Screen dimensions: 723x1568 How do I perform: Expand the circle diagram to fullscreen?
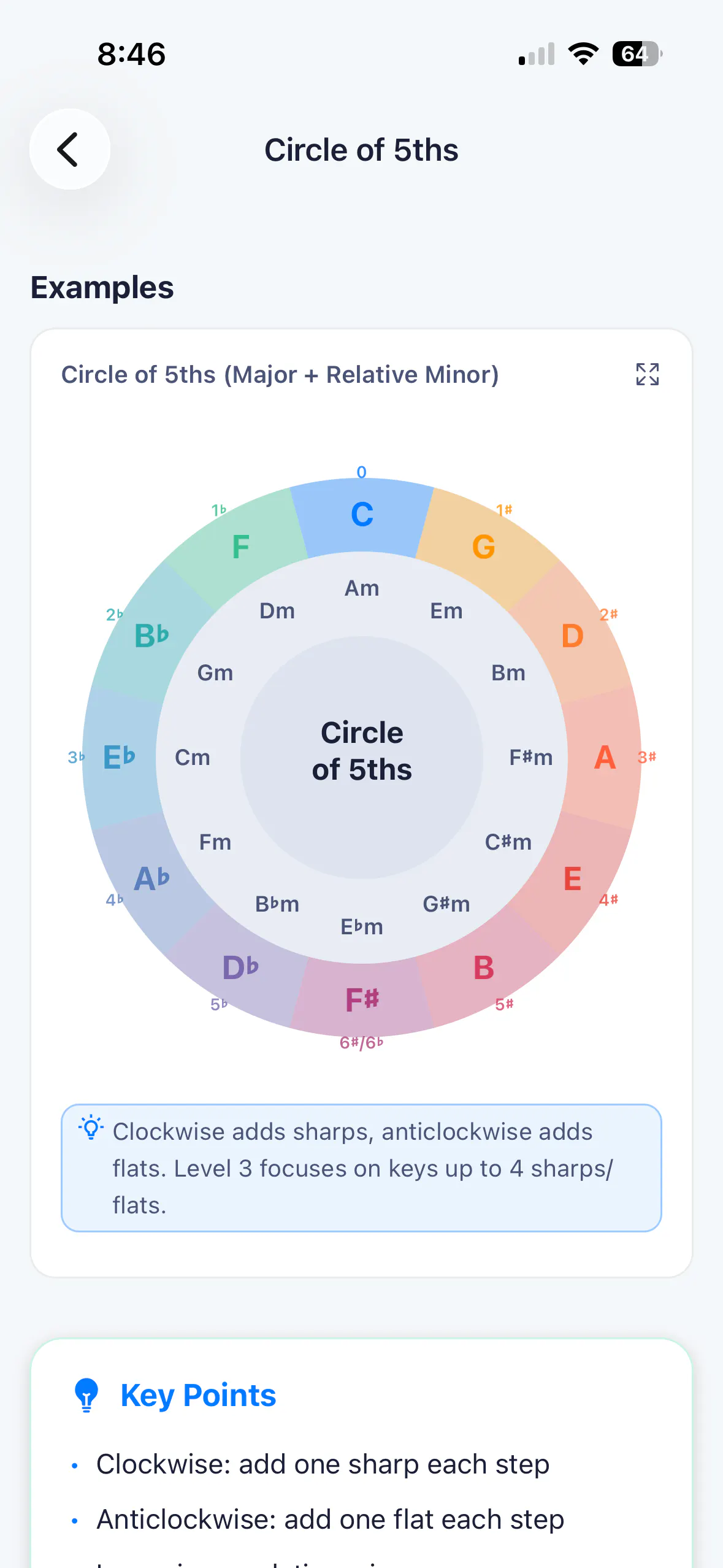coord(647,374)
